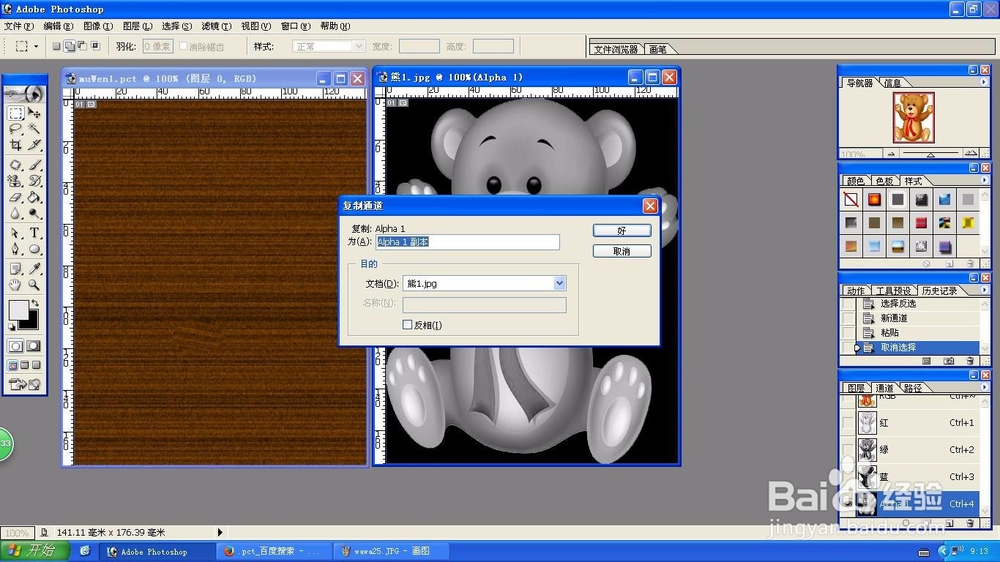Select the Slice tool

pos(34,145)
